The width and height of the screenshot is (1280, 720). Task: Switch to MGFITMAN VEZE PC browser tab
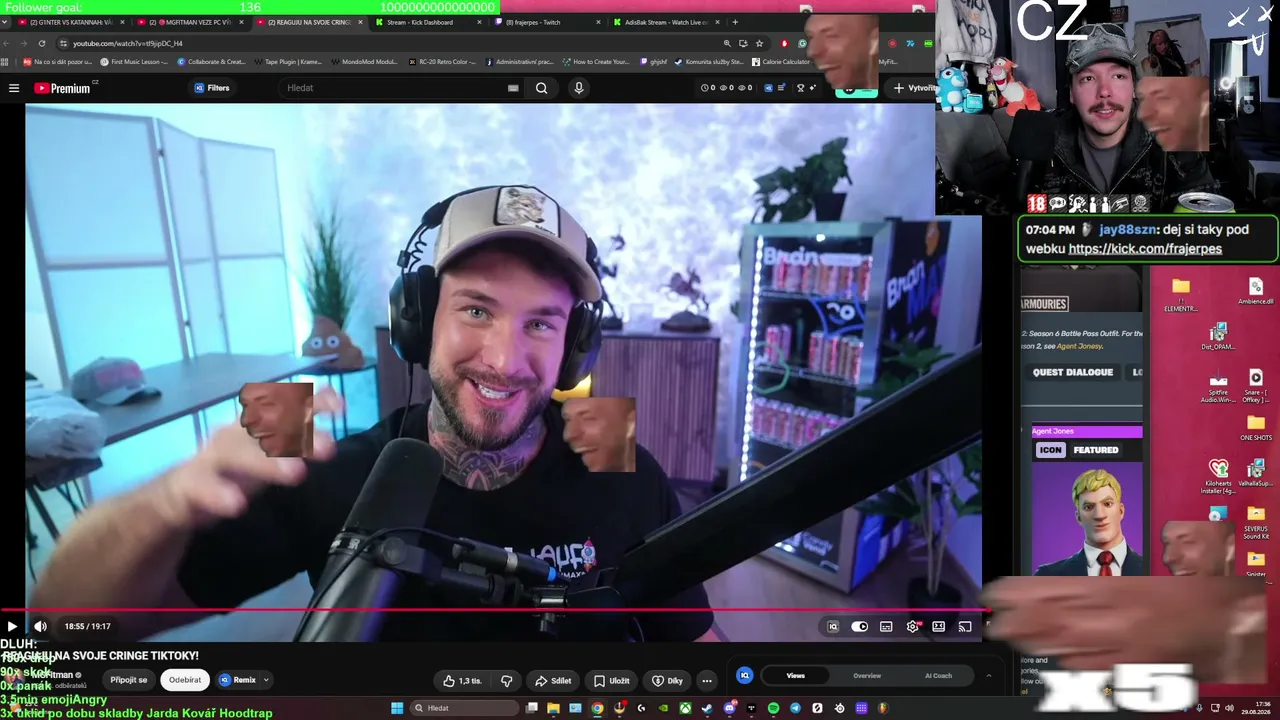coord(189,22)
